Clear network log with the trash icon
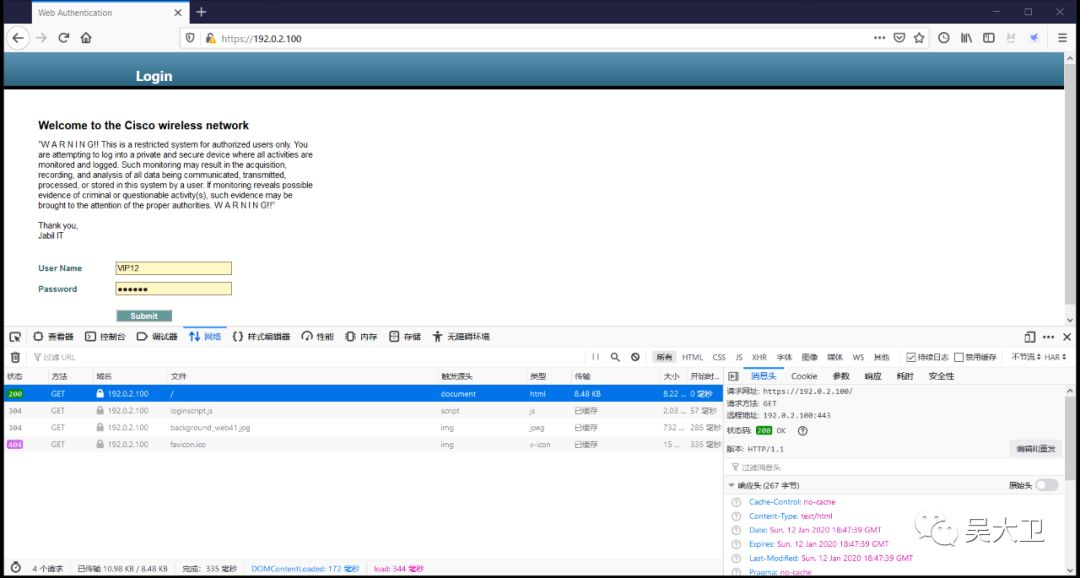 15,357
